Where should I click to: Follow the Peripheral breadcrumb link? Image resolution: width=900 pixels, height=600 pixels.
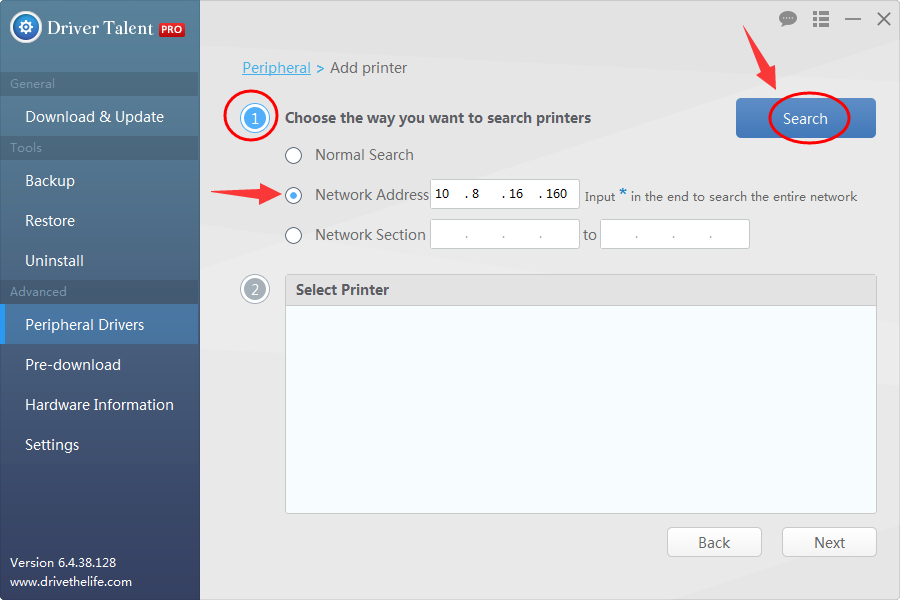click(276, 68)
